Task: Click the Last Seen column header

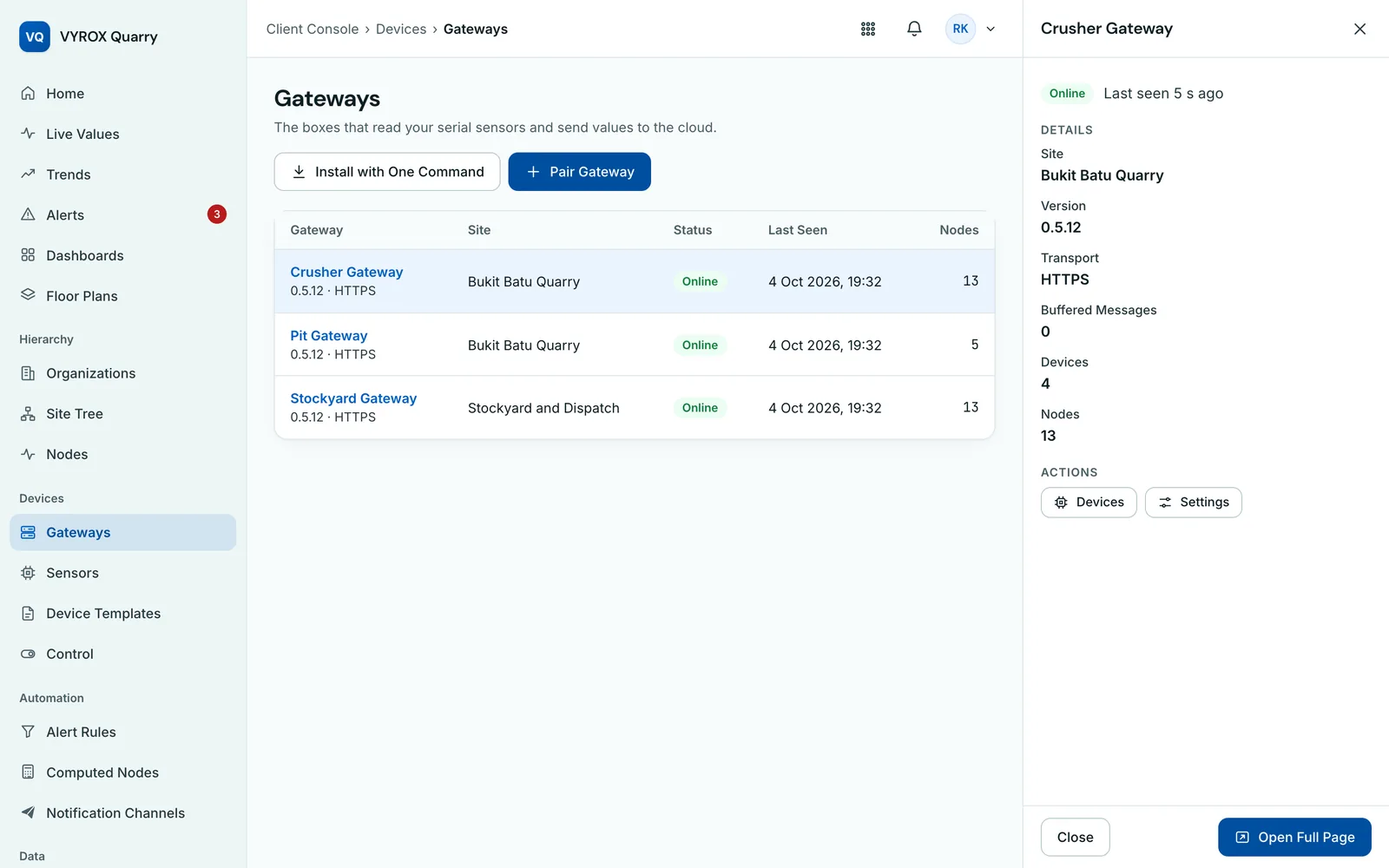Action: coord(798,230)
